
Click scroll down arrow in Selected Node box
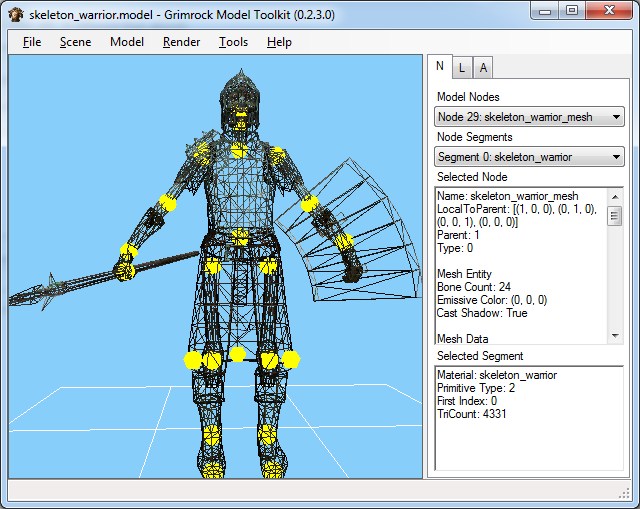[616, 336]
